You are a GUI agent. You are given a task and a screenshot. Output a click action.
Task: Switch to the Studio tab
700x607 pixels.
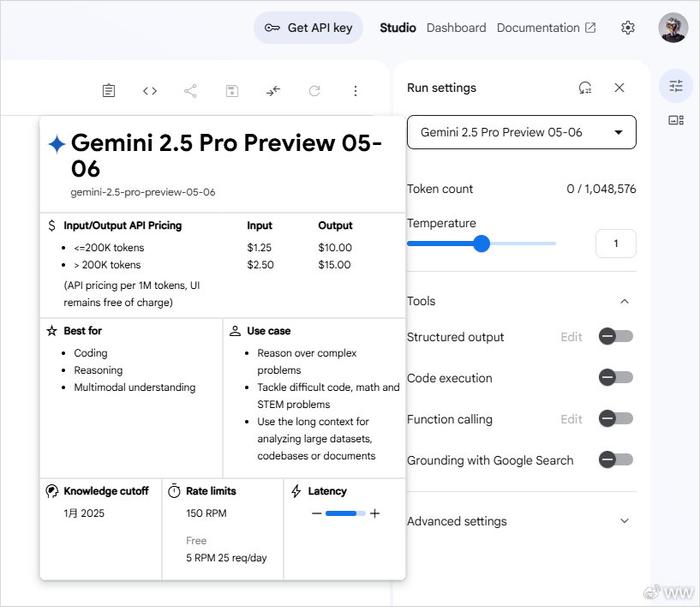(398, 28)
